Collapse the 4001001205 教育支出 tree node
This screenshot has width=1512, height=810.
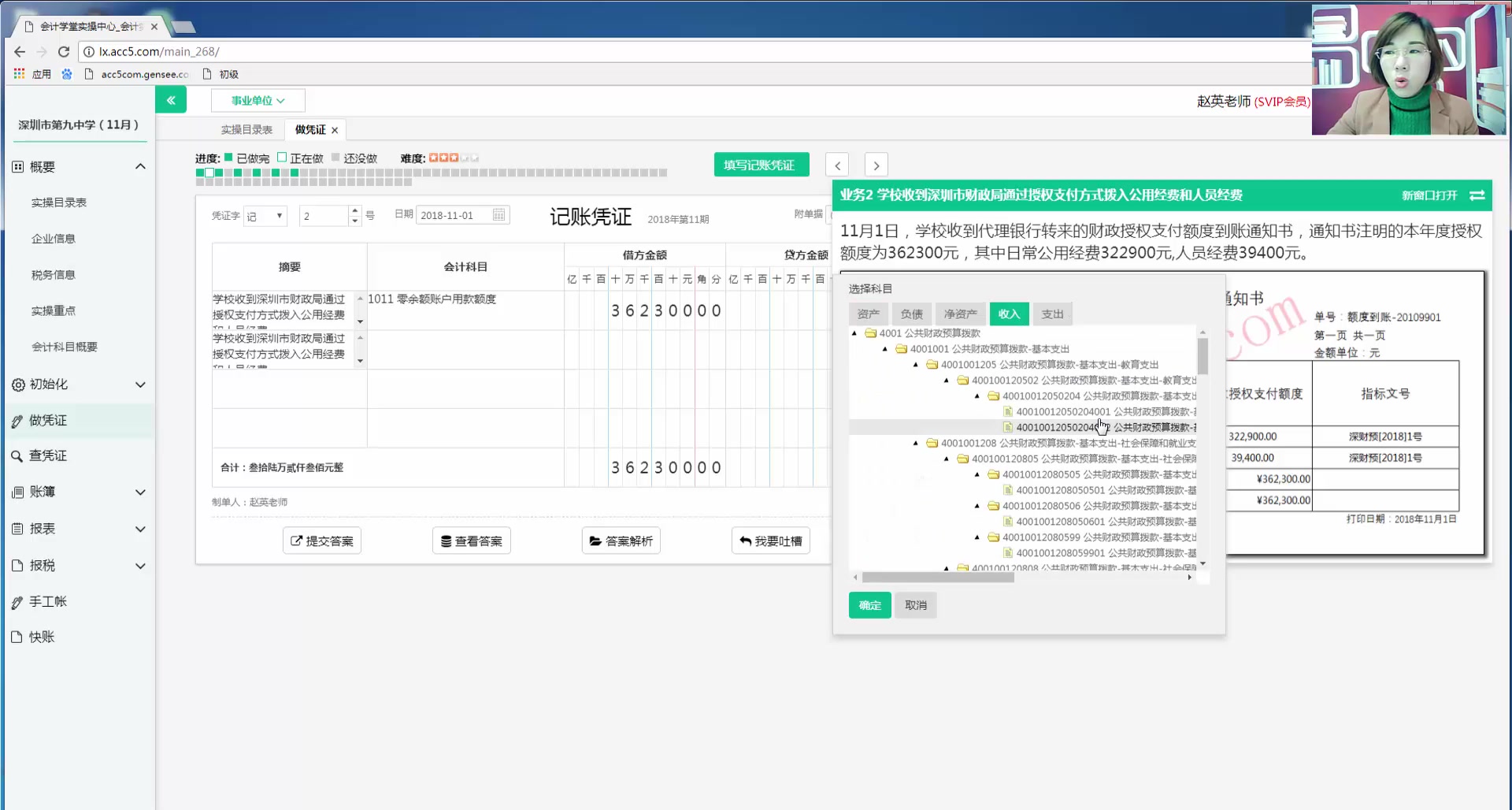(916, 365)
